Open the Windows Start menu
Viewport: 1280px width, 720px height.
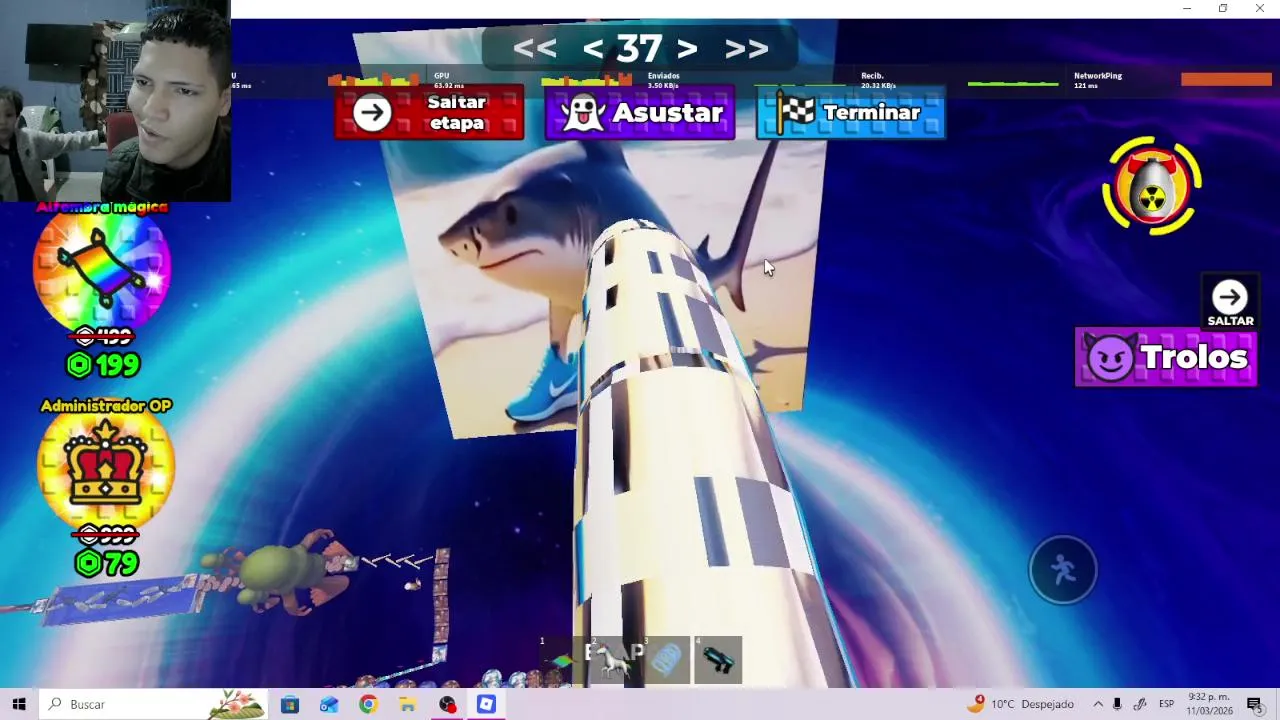coord(19,704)
